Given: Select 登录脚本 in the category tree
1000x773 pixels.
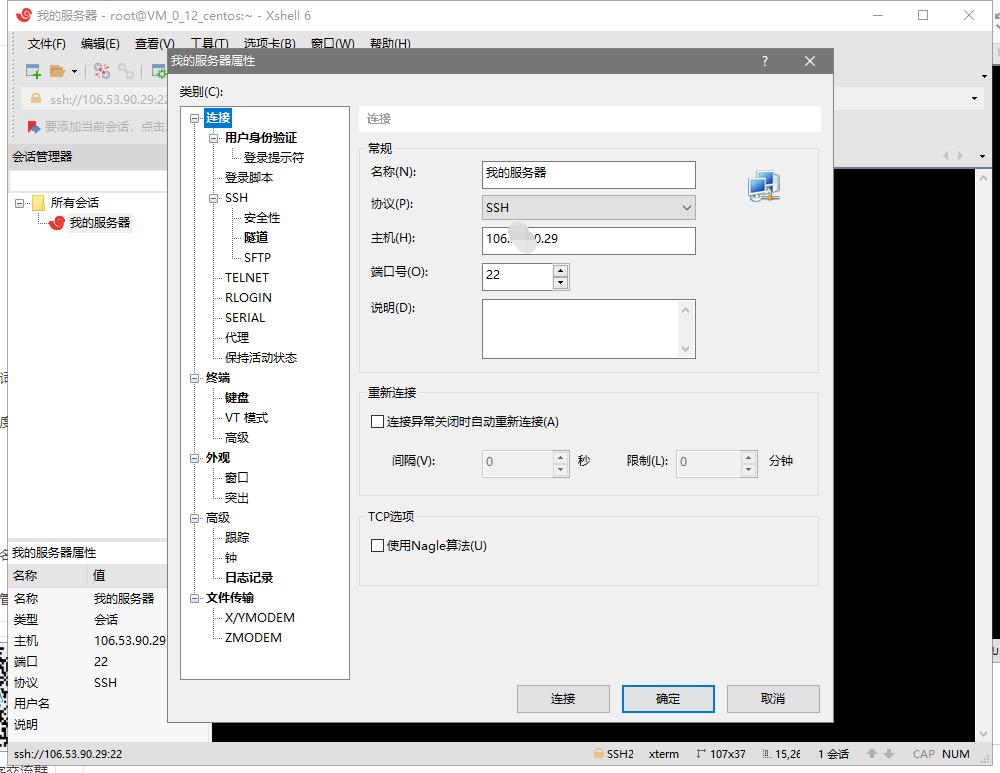Looking at the screenshot, I should tap(249, 178).
